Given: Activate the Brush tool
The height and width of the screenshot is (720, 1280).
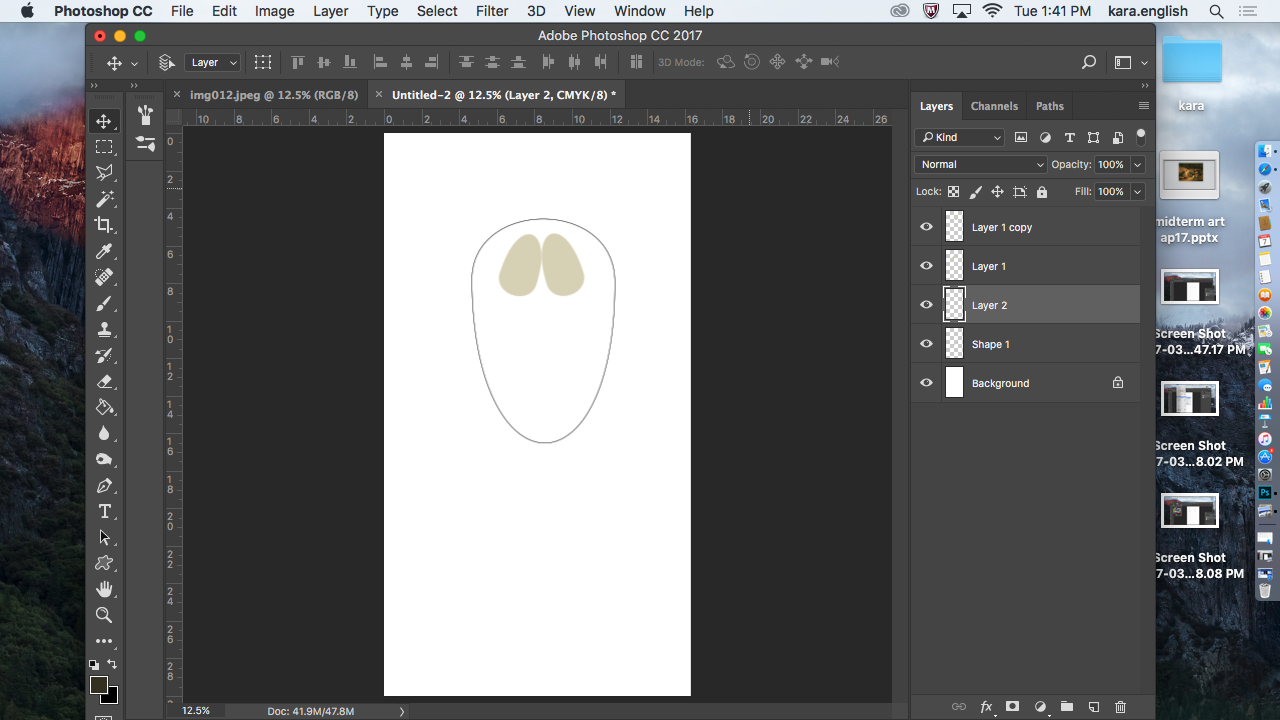Looking at the screenshot, I should [104, 303].
